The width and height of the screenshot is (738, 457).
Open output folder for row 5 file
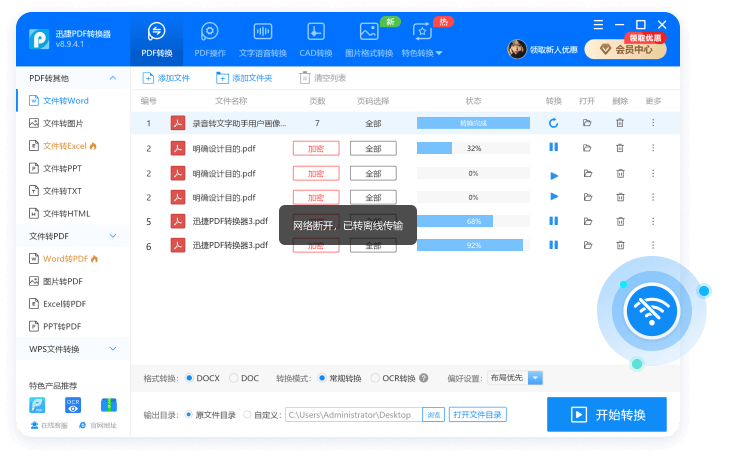click(x=587, y=221)
